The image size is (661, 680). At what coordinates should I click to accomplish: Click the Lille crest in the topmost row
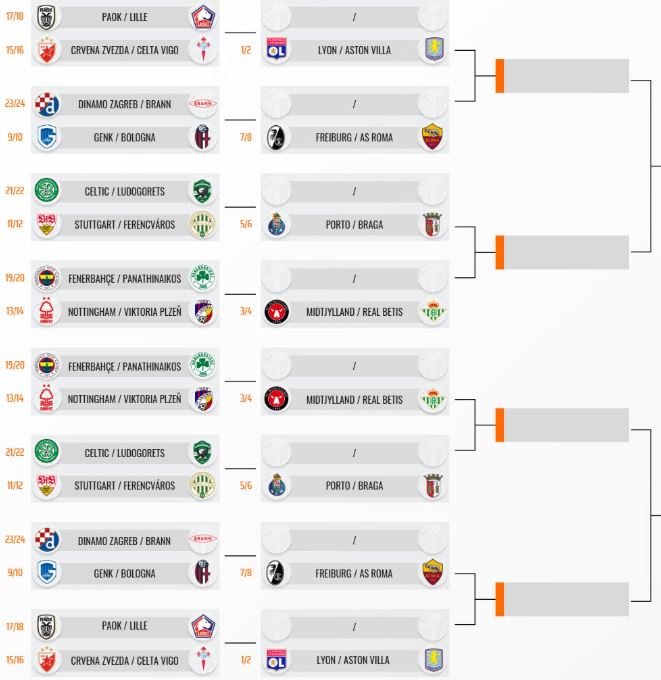pos(203,17)
